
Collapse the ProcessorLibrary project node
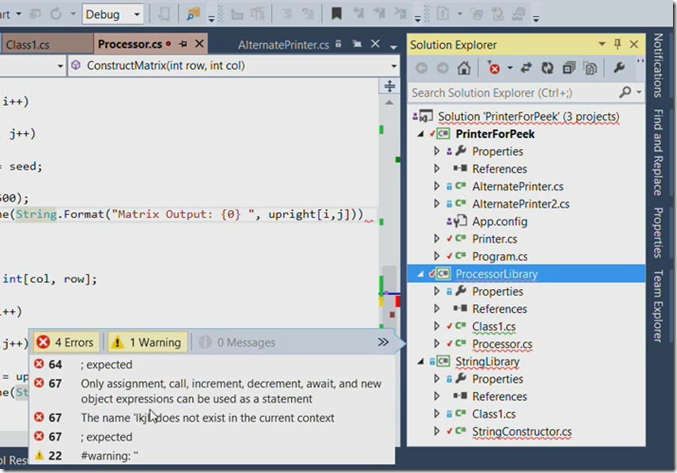pyautogui.click(x=420, y=274)
